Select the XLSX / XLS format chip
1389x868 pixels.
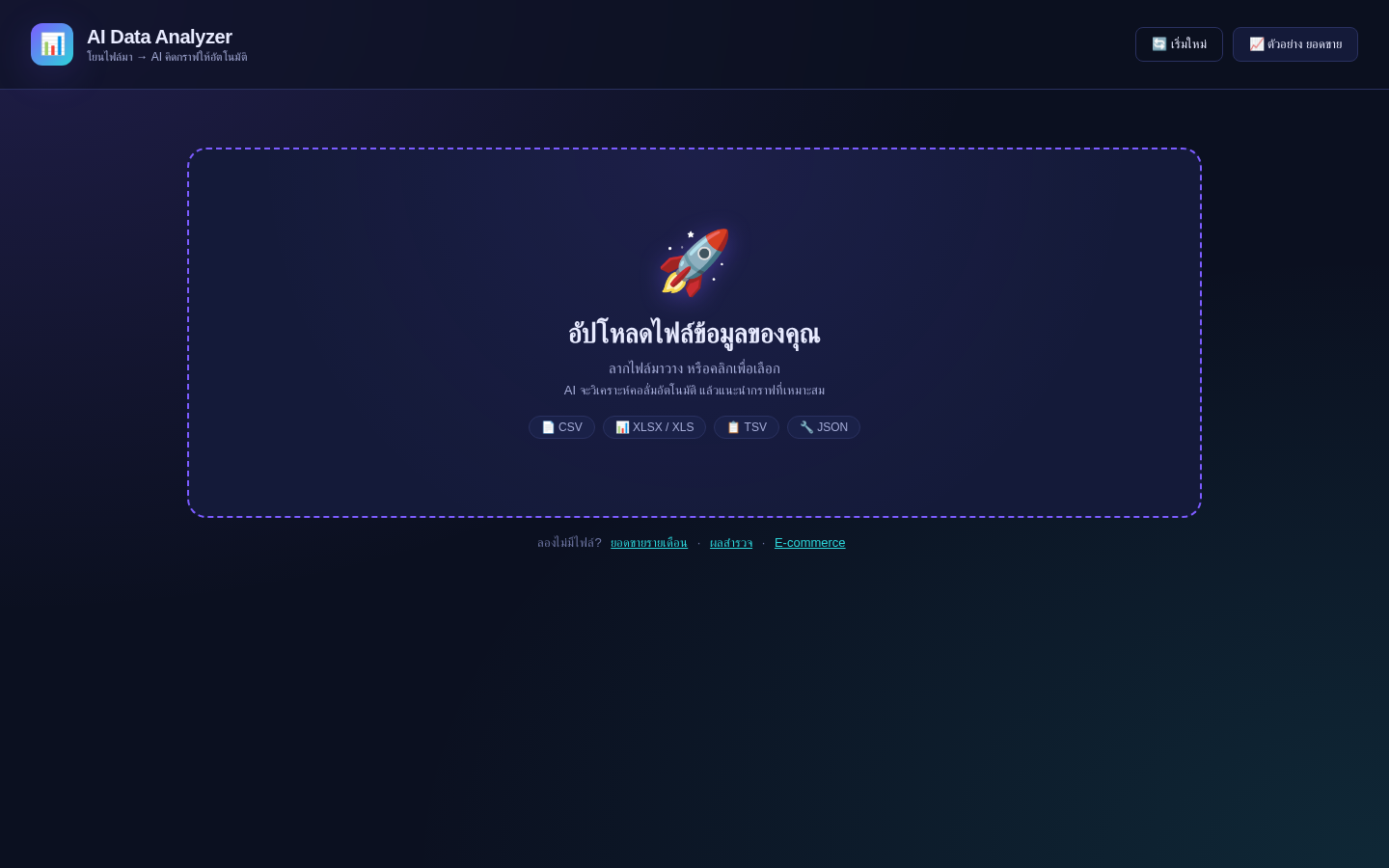point(654,427)
